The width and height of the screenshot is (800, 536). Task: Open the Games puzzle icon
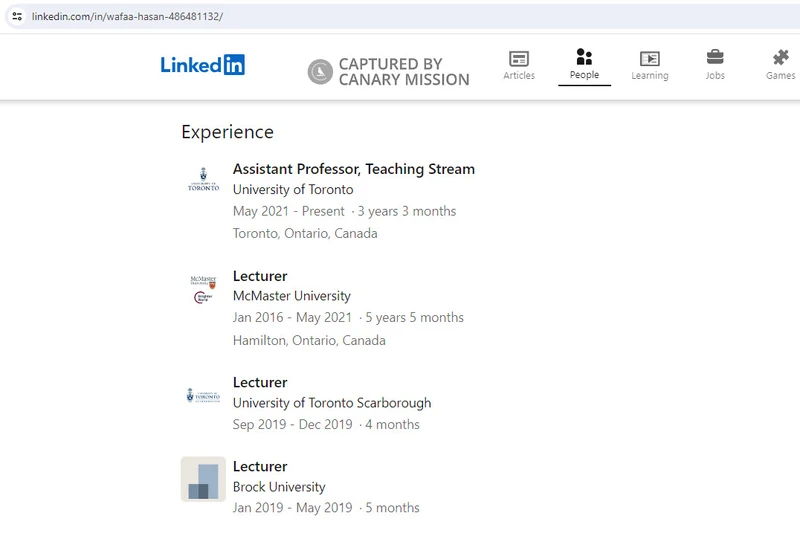780,57
